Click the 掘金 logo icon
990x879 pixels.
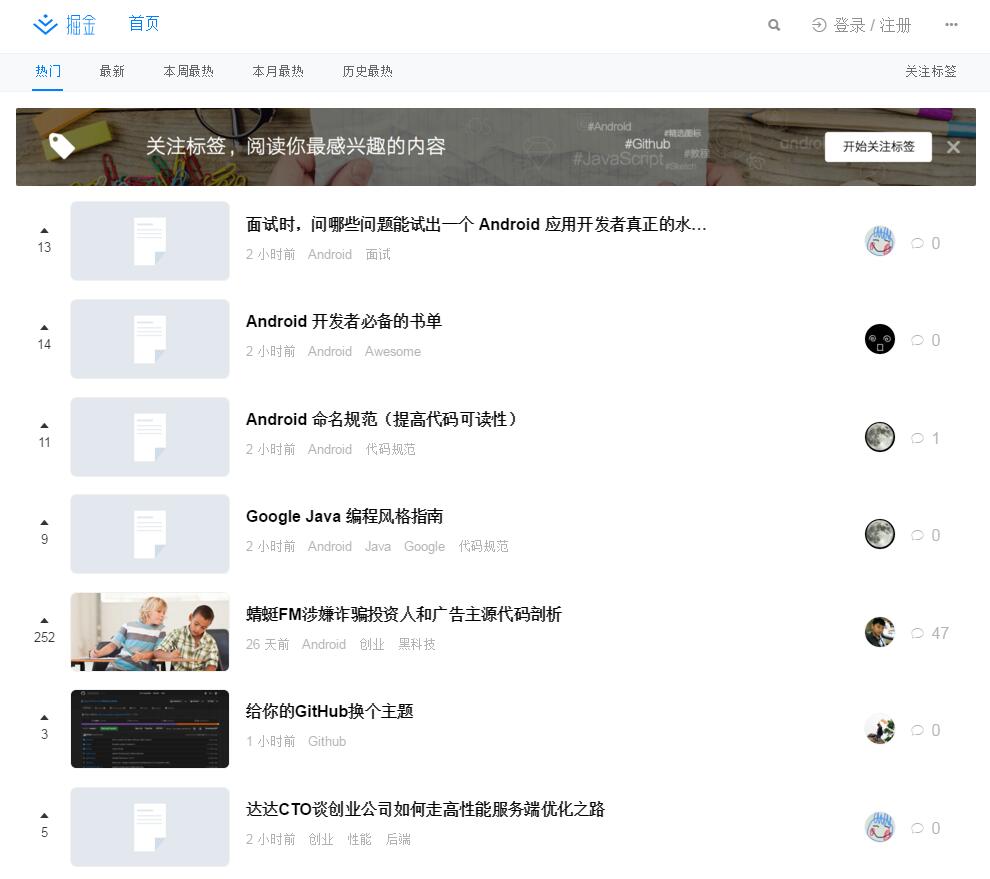tap(46, 25)
